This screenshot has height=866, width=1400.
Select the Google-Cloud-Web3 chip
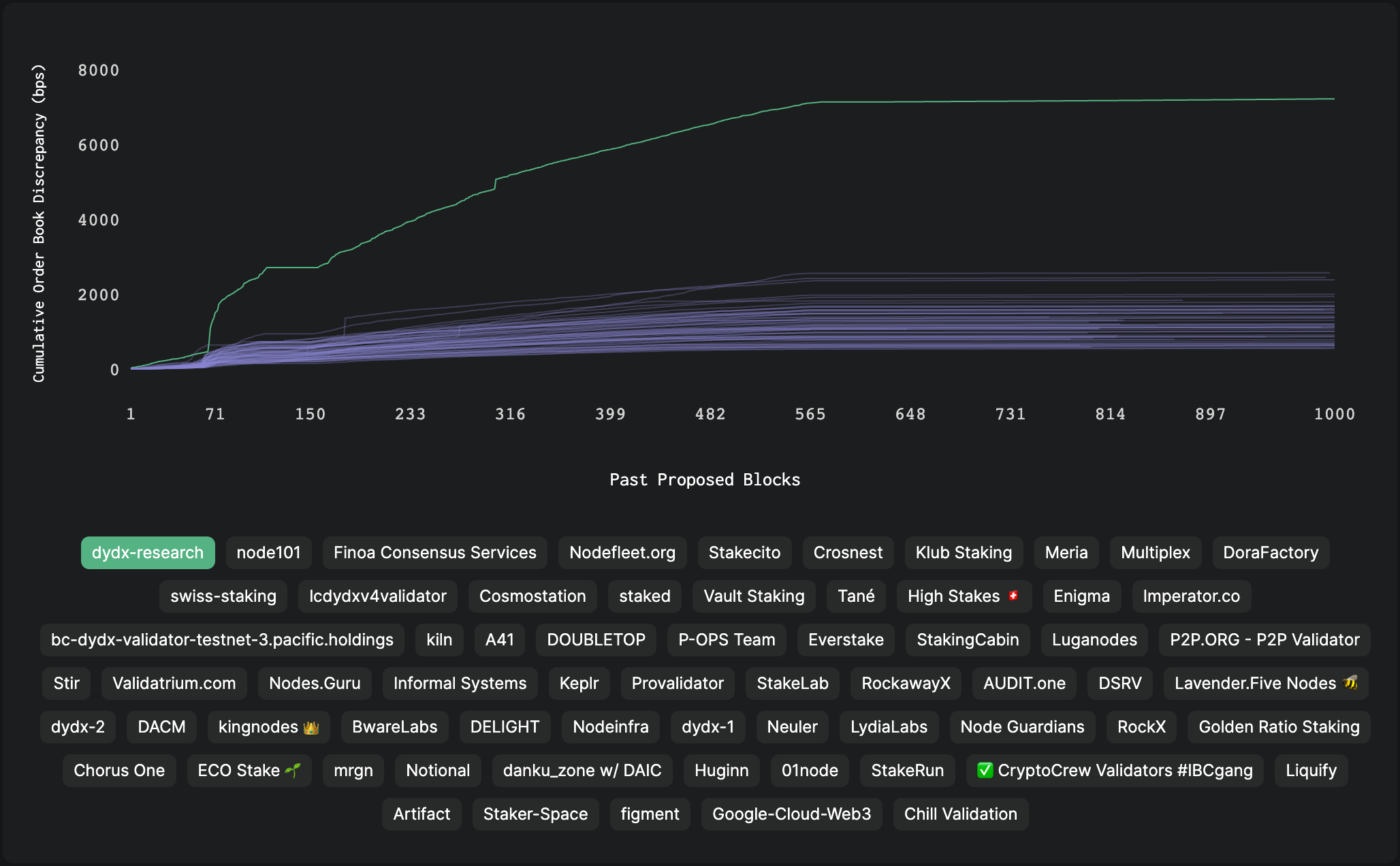coord(791,814)
